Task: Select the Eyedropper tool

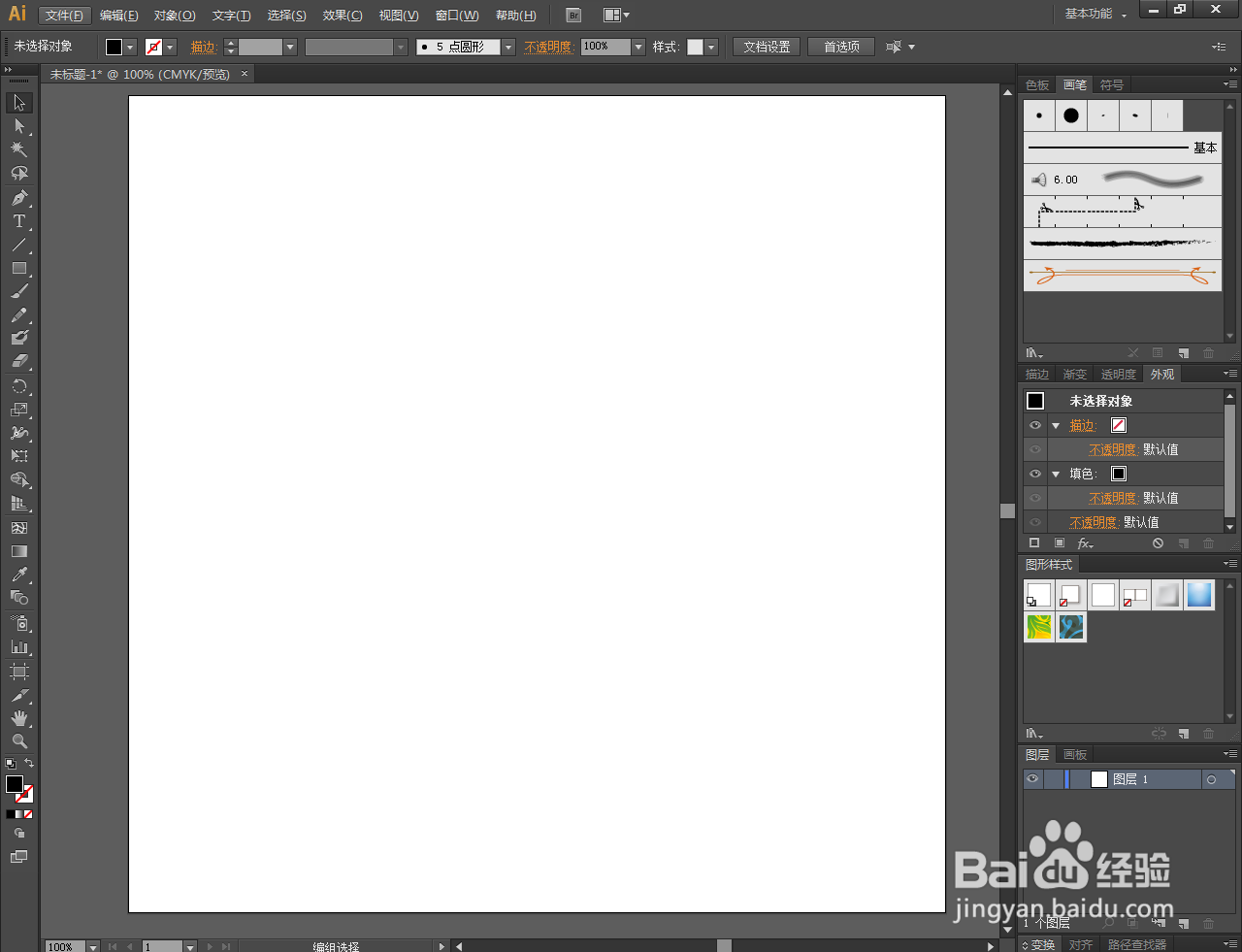Action: 19,574
